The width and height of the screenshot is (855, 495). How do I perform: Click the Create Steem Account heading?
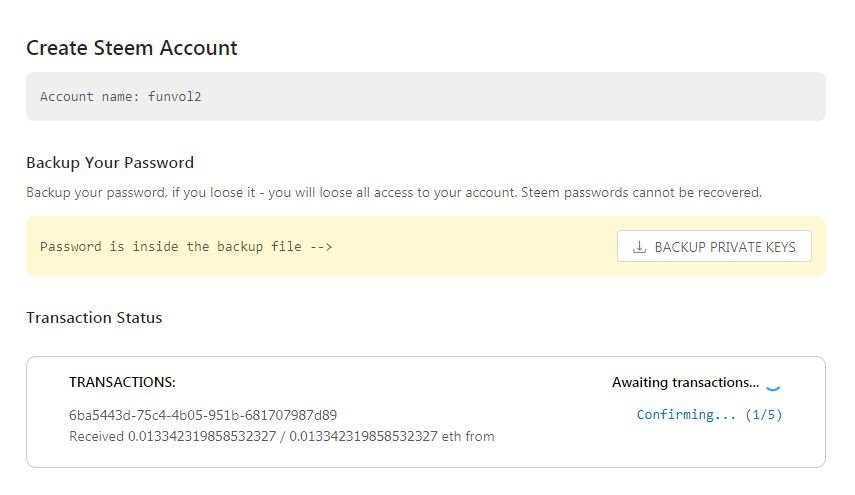click(x=131, y=47)
